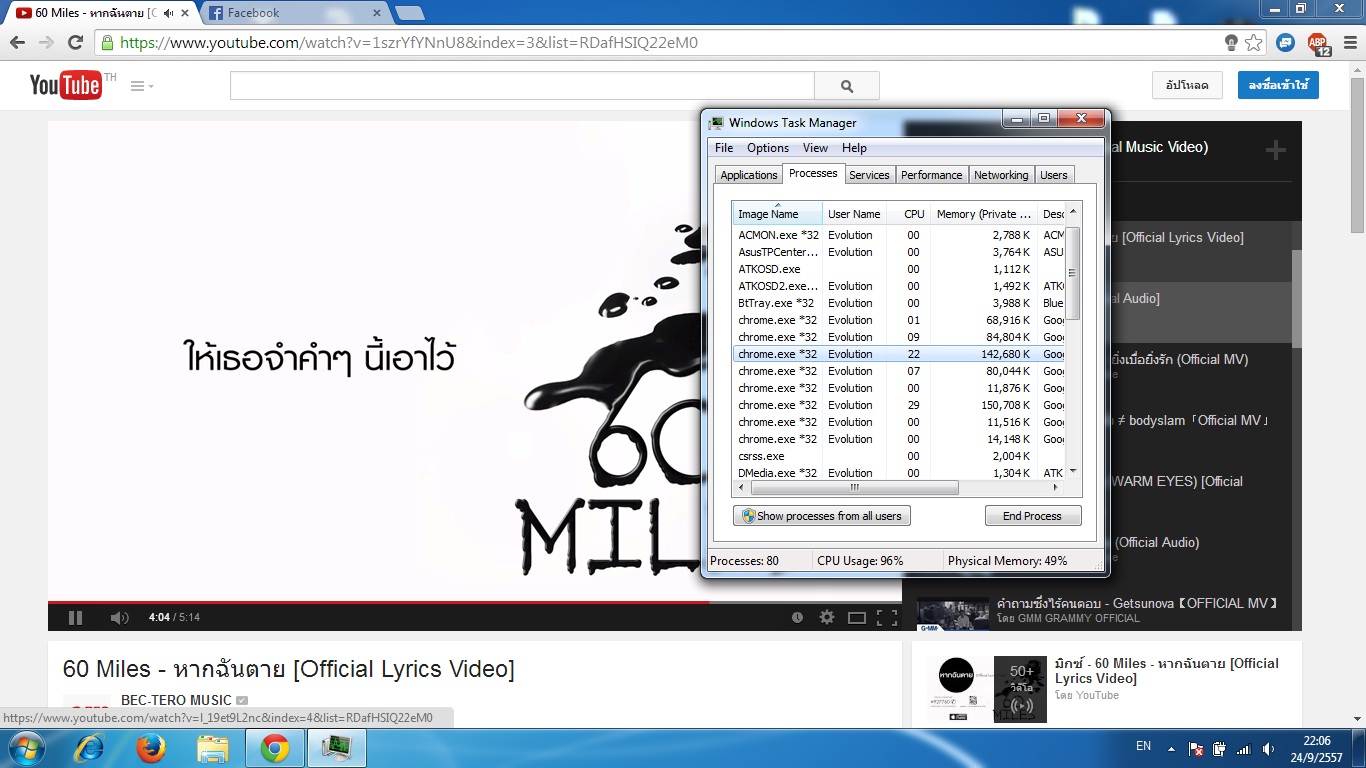This screenshot has height=768, width=1366.
Task: Sort by Memory (Private...) column header
Action: [x=984, y=214]
